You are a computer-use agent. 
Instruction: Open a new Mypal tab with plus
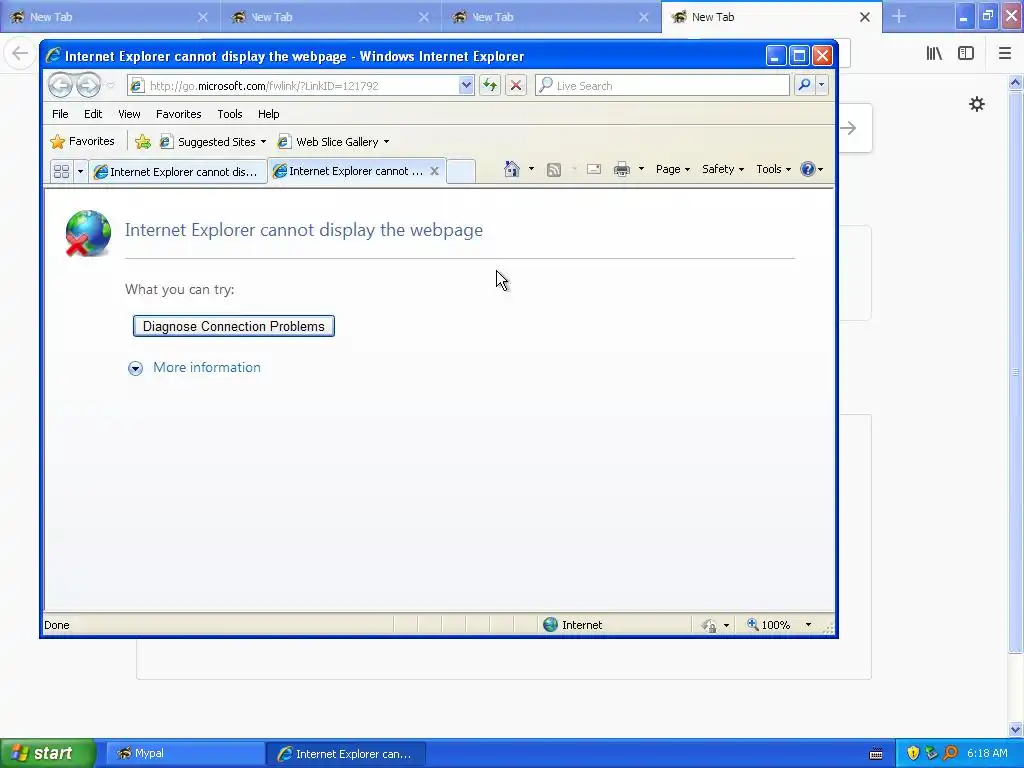(x=899, y=16)
